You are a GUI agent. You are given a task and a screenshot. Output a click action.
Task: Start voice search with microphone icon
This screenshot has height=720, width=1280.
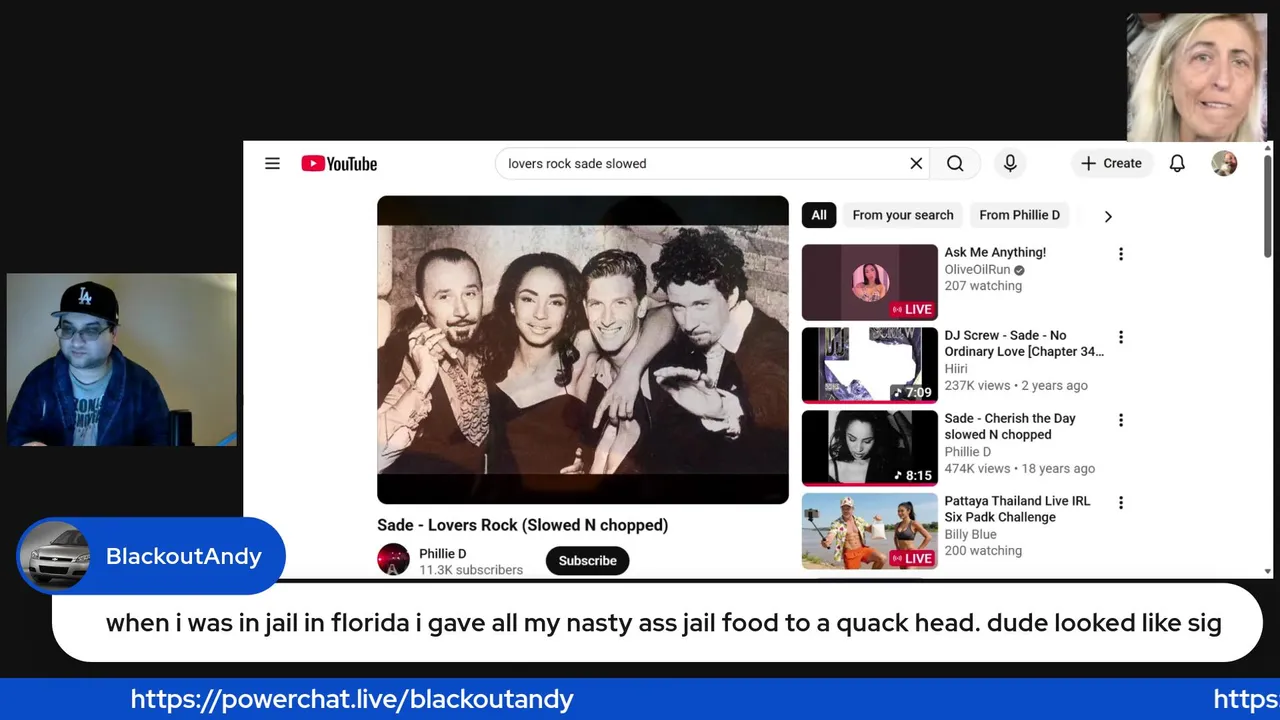tap(1010, 163)
